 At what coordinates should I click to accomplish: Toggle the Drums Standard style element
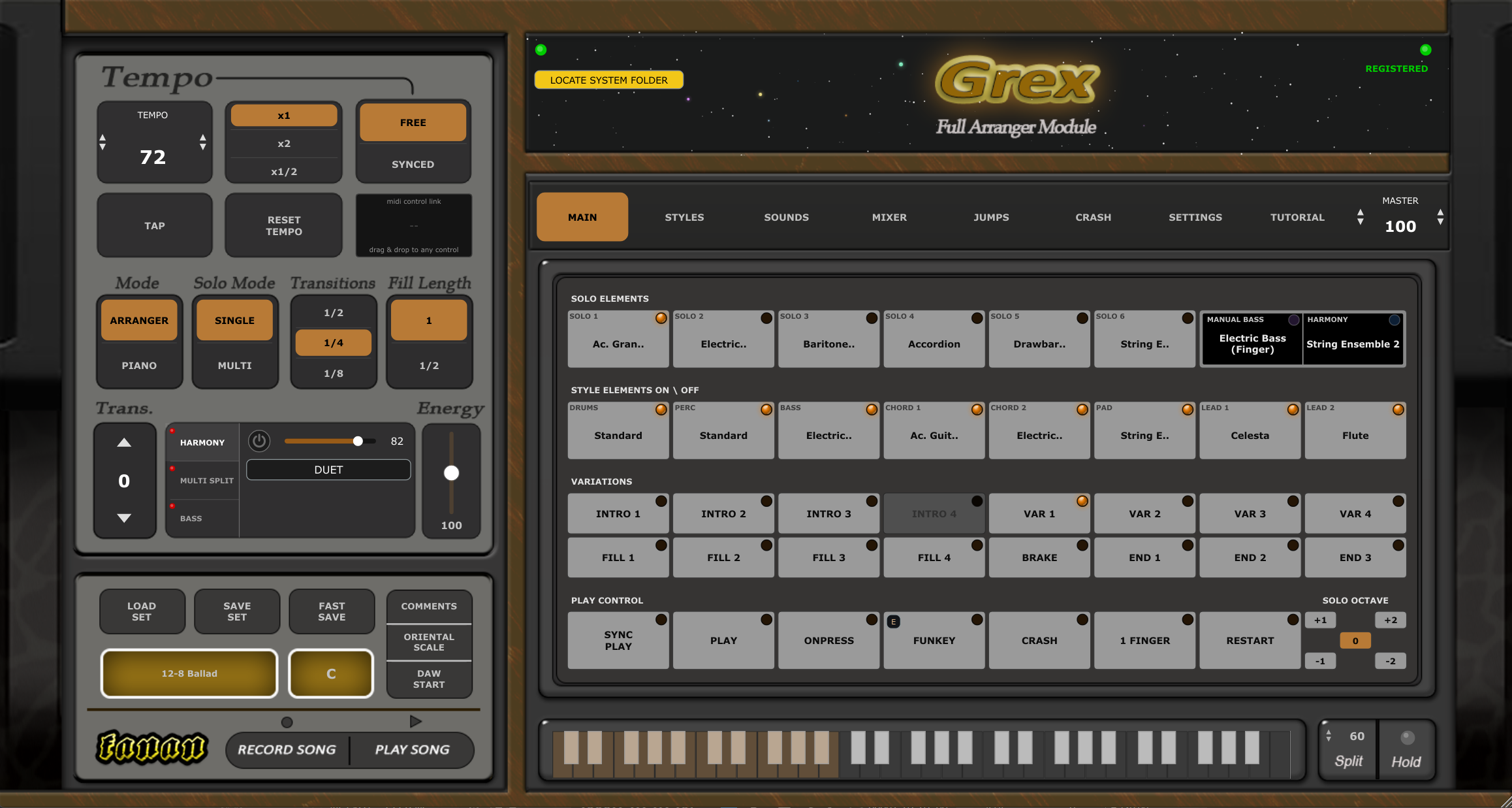pyautogui.click(x=618, y=430)
